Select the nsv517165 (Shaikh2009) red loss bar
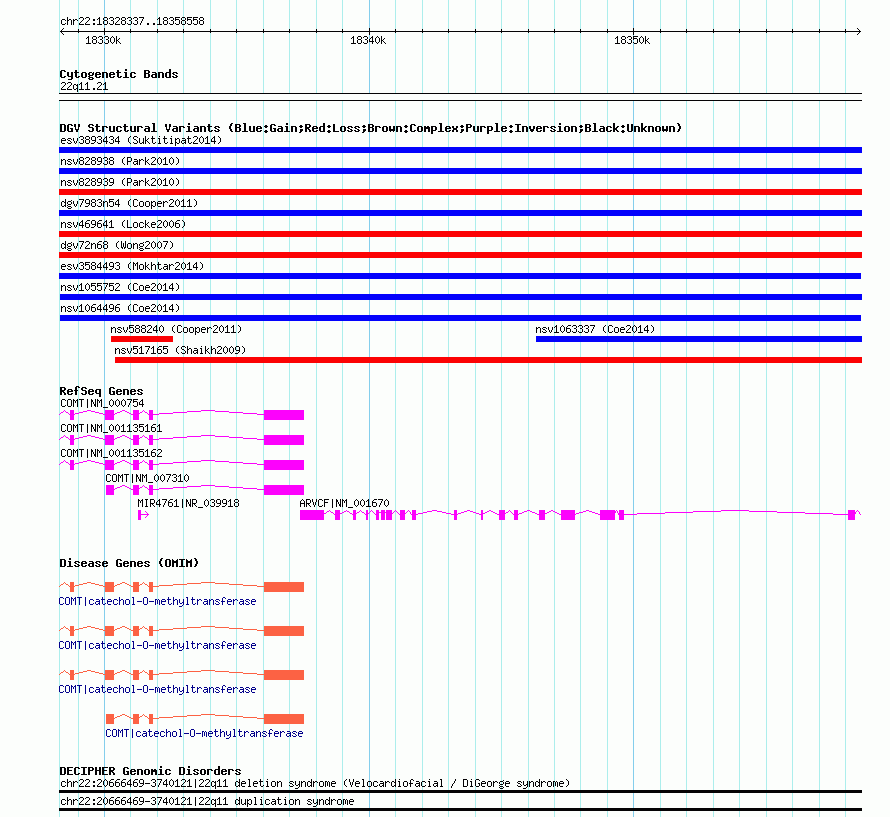 tap(488, 360)
